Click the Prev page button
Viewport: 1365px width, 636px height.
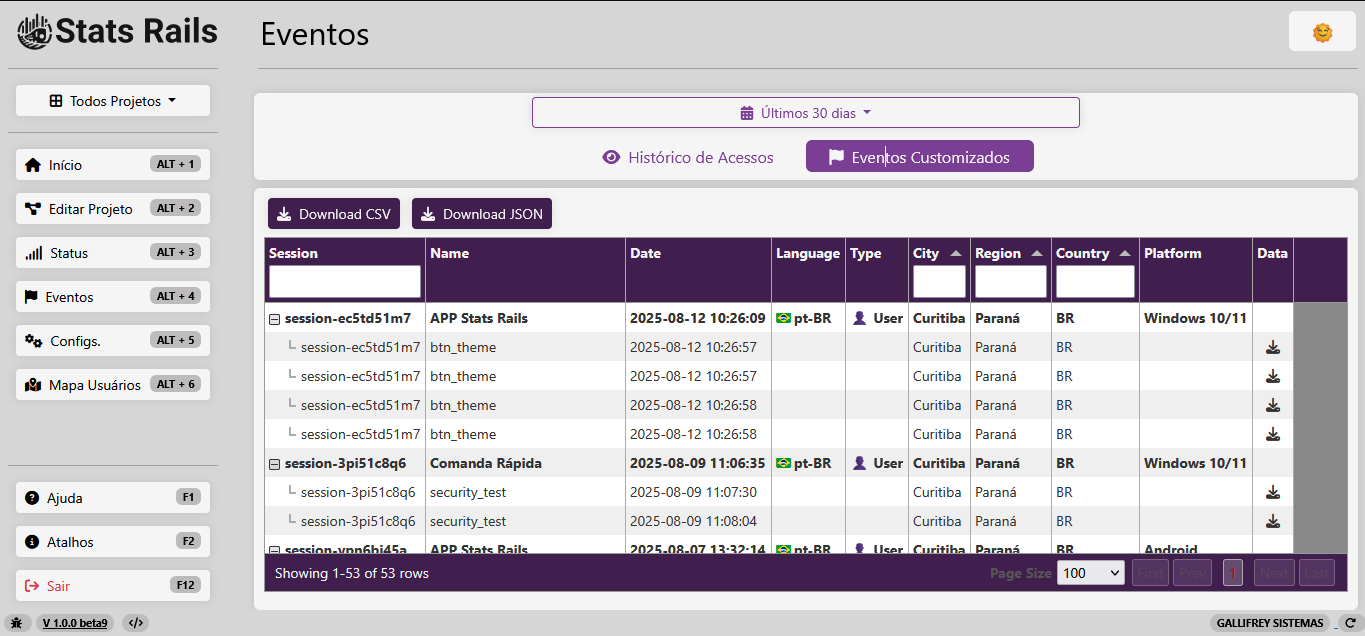point(1192,573)
